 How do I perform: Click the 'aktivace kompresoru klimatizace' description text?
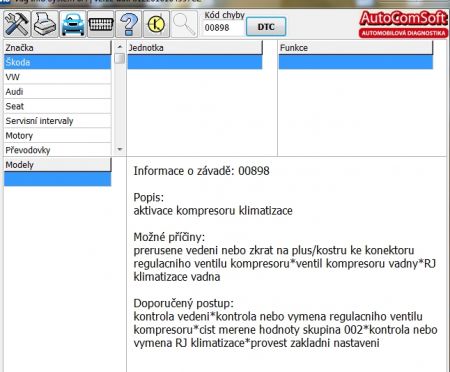tap(213, 211)
